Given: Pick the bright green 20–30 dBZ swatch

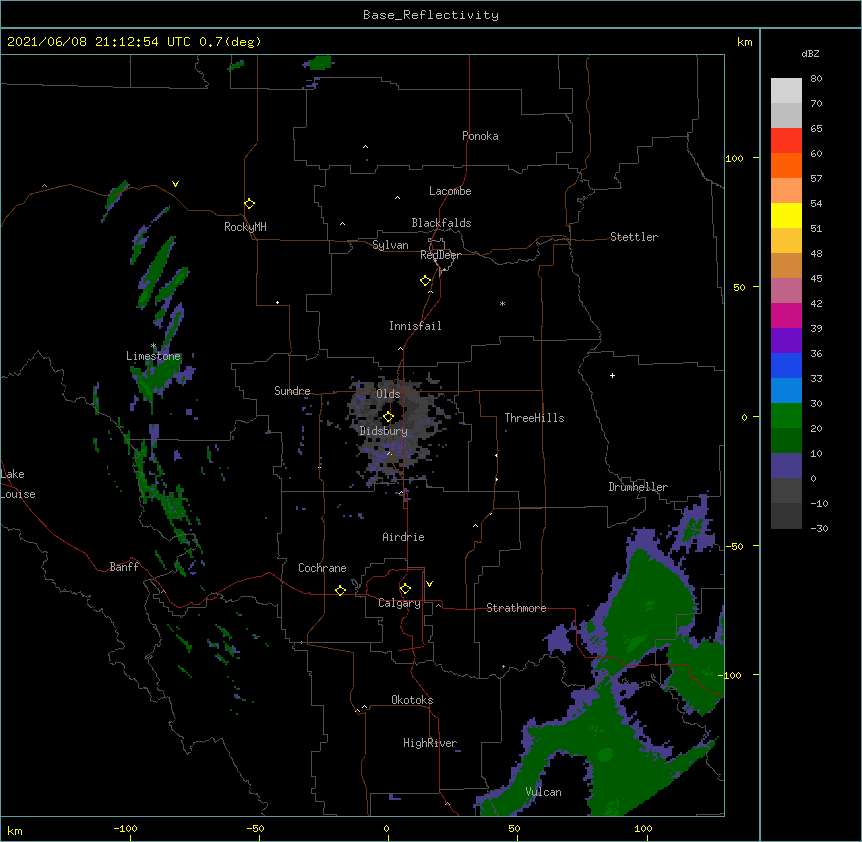Looking at the screenshot, I should click(x=786, y=416).
